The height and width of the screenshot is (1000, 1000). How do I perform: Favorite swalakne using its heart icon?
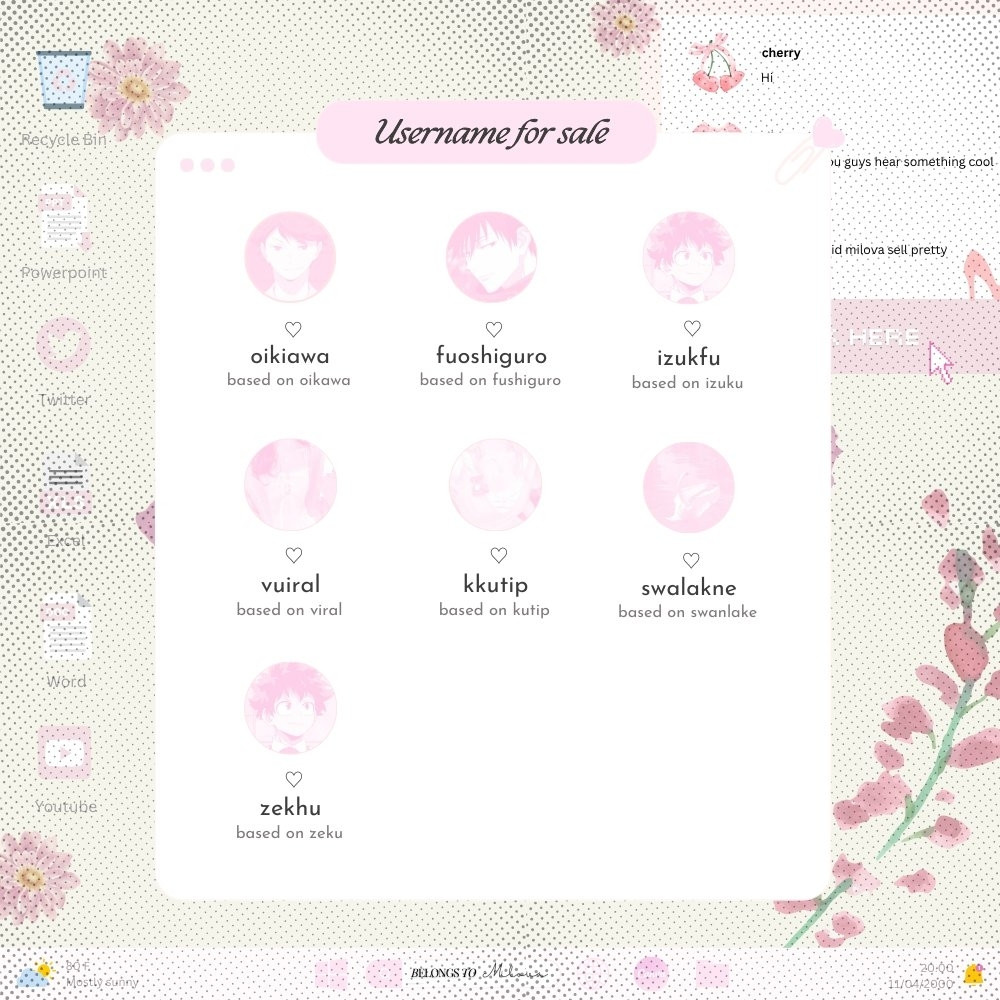(x=691, y=560)
